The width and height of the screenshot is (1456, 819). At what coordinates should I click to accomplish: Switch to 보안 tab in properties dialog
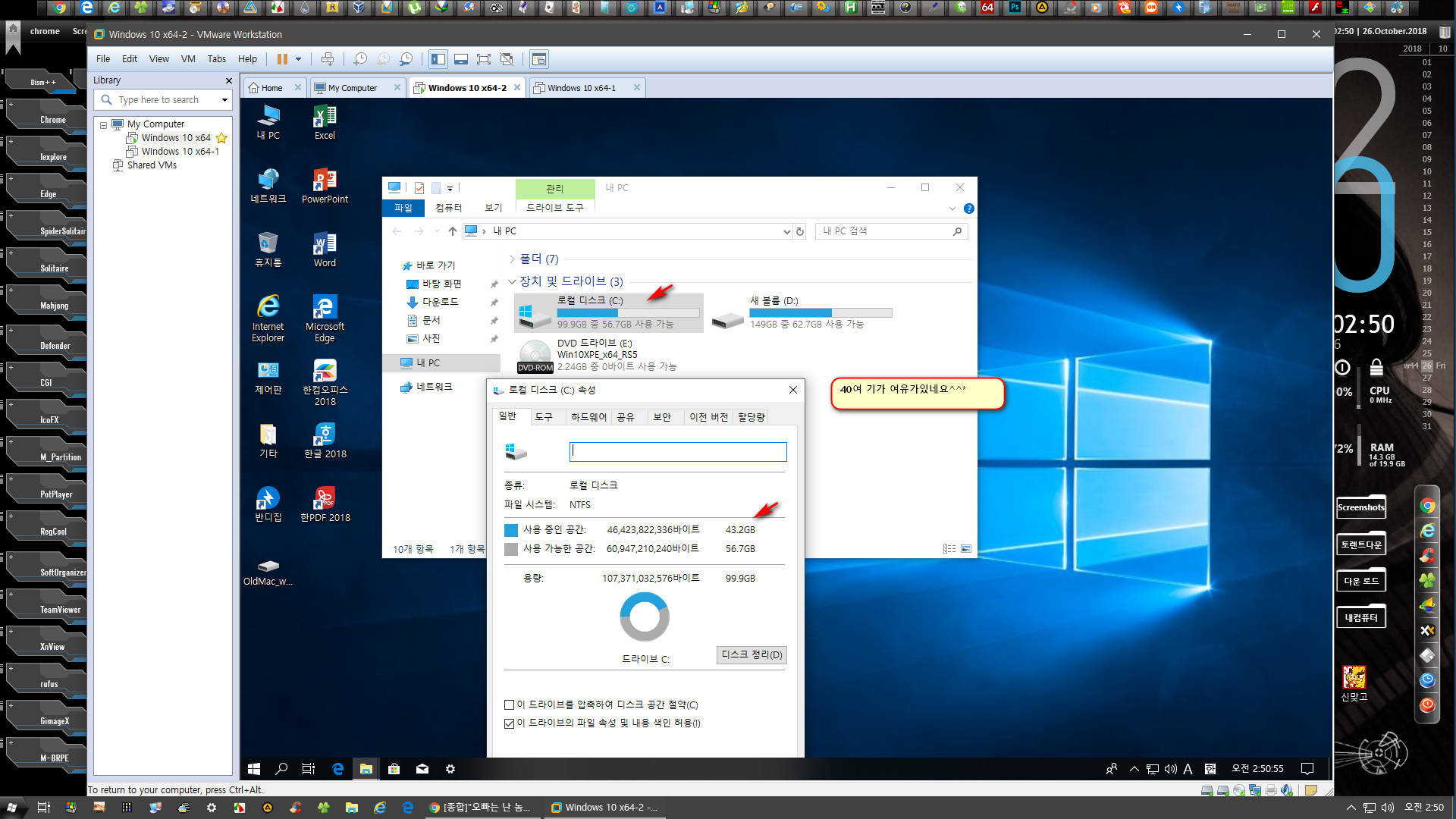(x=662, y=417)
